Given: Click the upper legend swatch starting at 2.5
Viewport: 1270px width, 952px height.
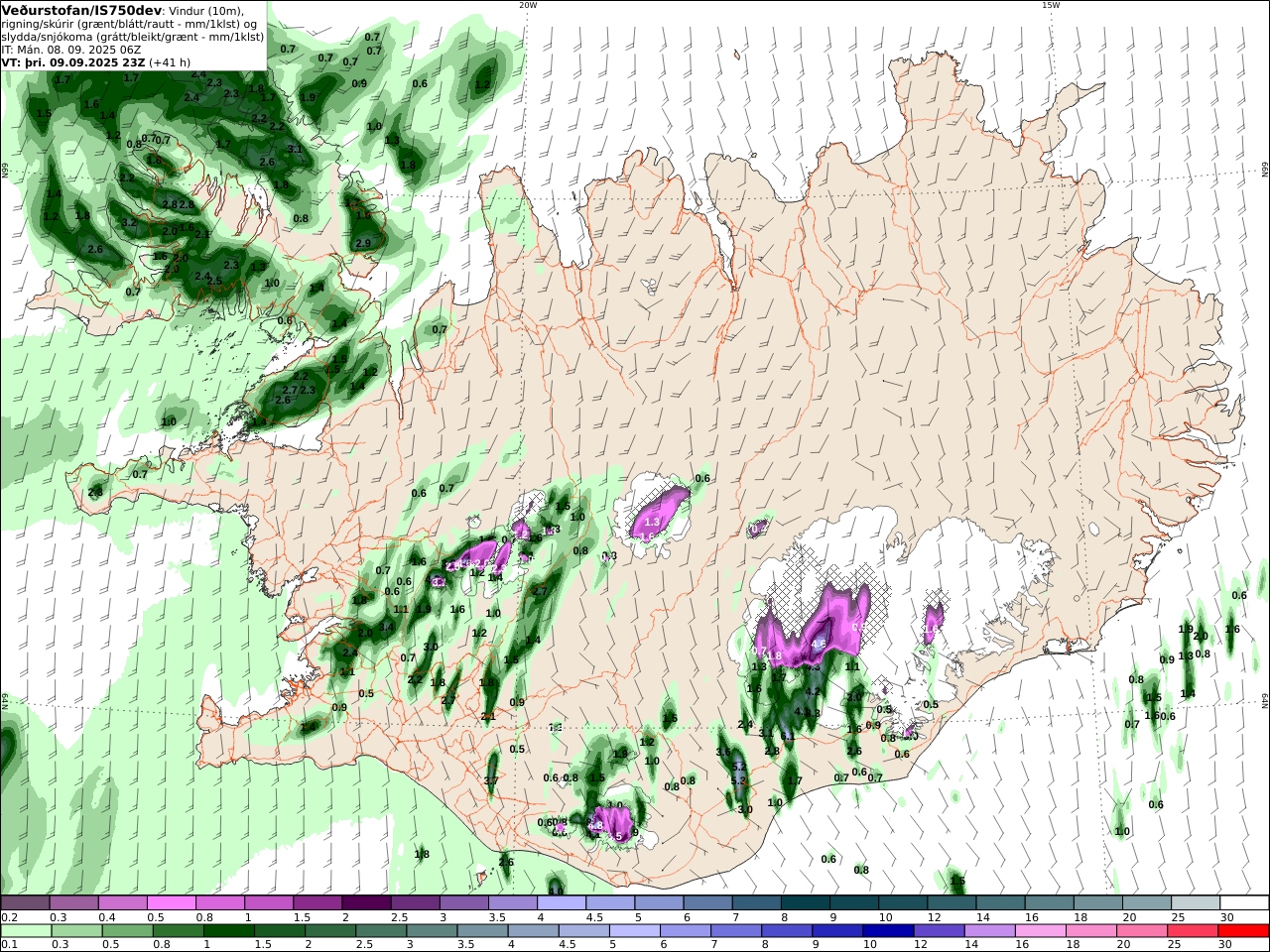Looking at the screenshot, I should click(415, 903).
